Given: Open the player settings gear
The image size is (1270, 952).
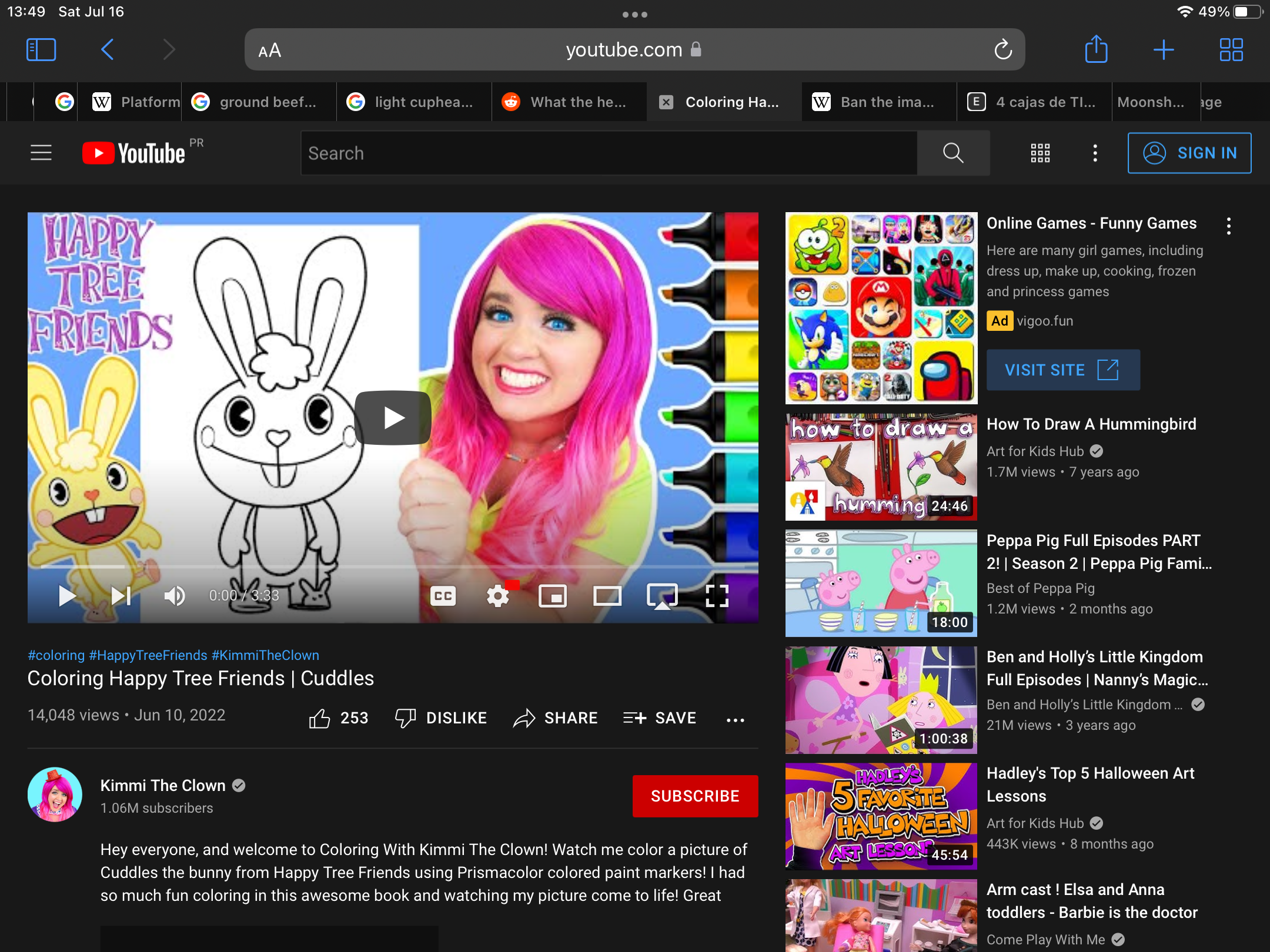Looking at the screenshot, I should tap(499, 596).
